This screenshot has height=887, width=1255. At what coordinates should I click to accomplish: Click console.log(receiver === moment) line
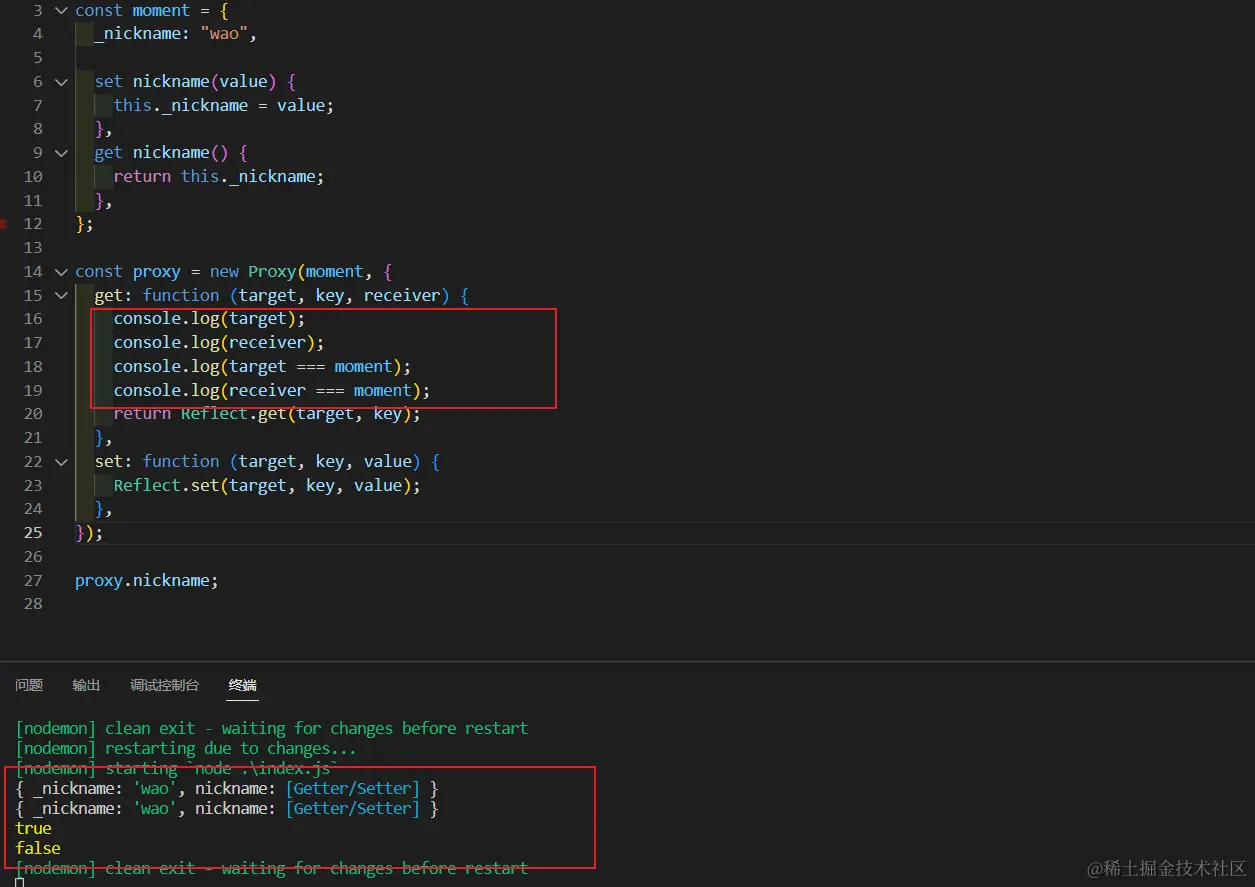click(272, 390)
